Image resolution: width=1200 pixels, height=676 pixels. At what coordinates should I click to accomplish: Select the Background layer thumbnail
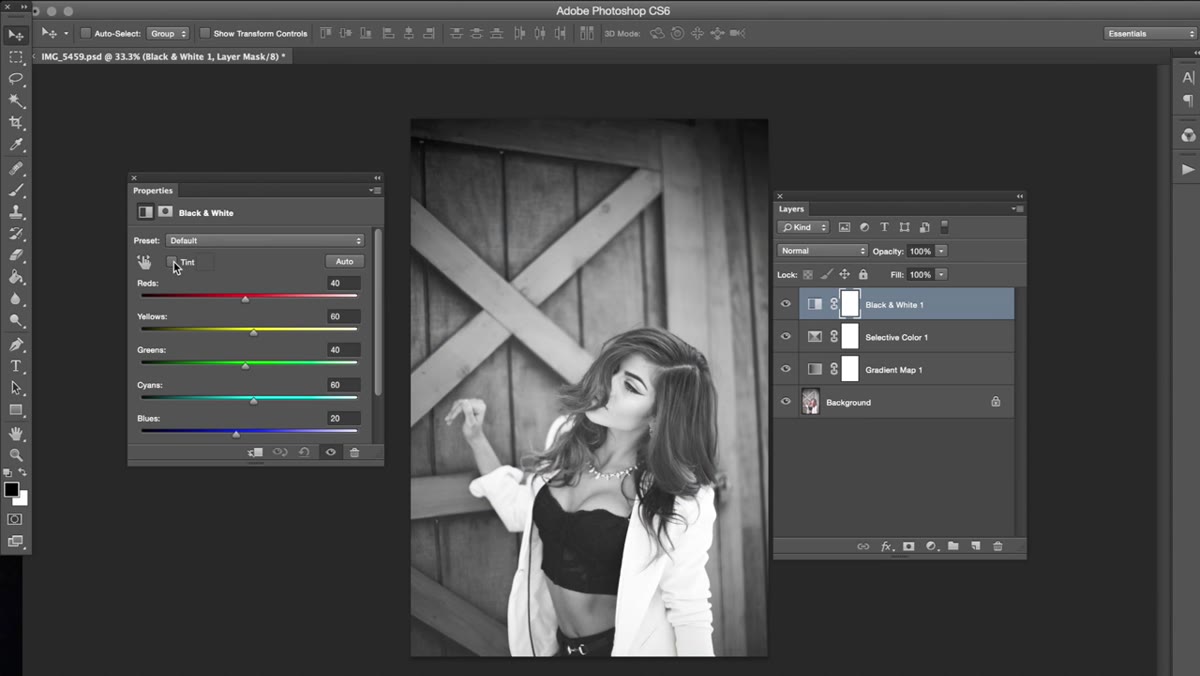(810, 402)
